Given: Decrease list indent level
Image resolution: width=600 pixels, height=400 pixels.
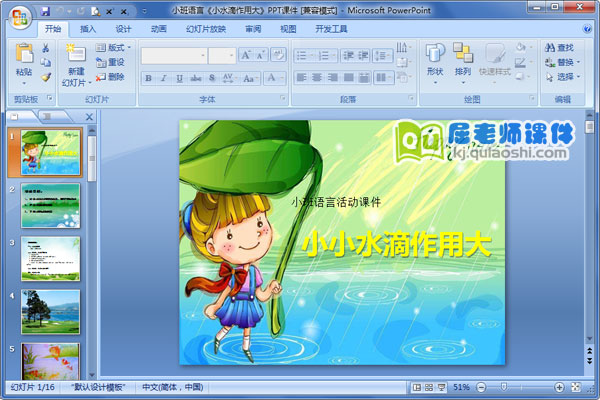Looking at the screenshot, I should point(348,56).
